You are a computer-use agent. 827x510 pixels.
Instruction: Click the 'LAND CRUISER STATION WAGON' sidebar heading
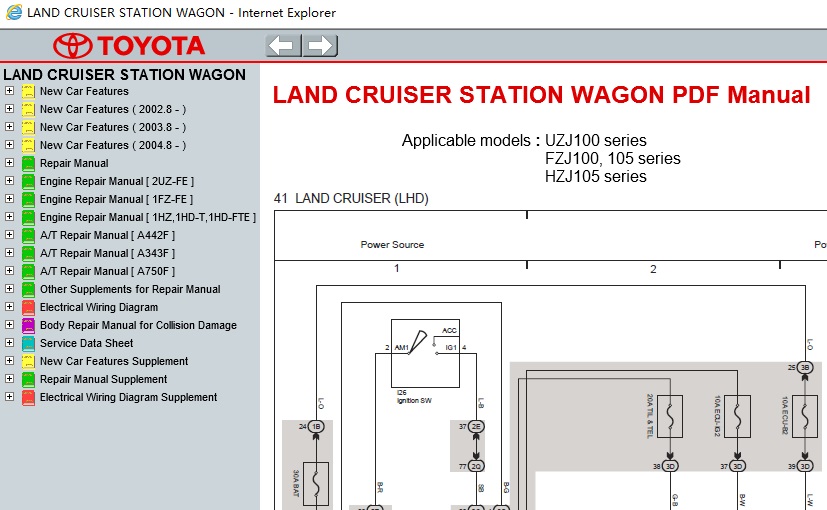tap(124, 74)
